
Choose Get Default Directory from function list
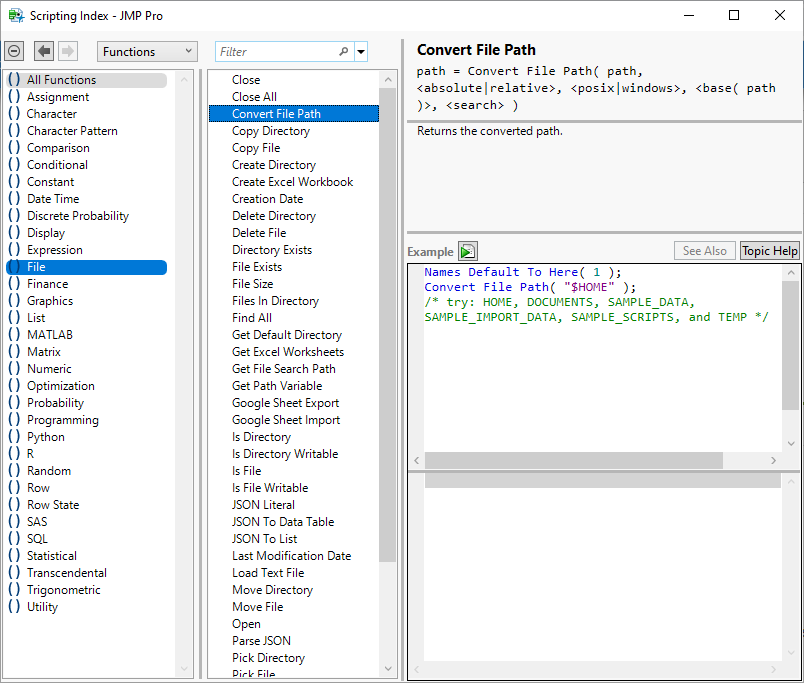coord(287,335)
